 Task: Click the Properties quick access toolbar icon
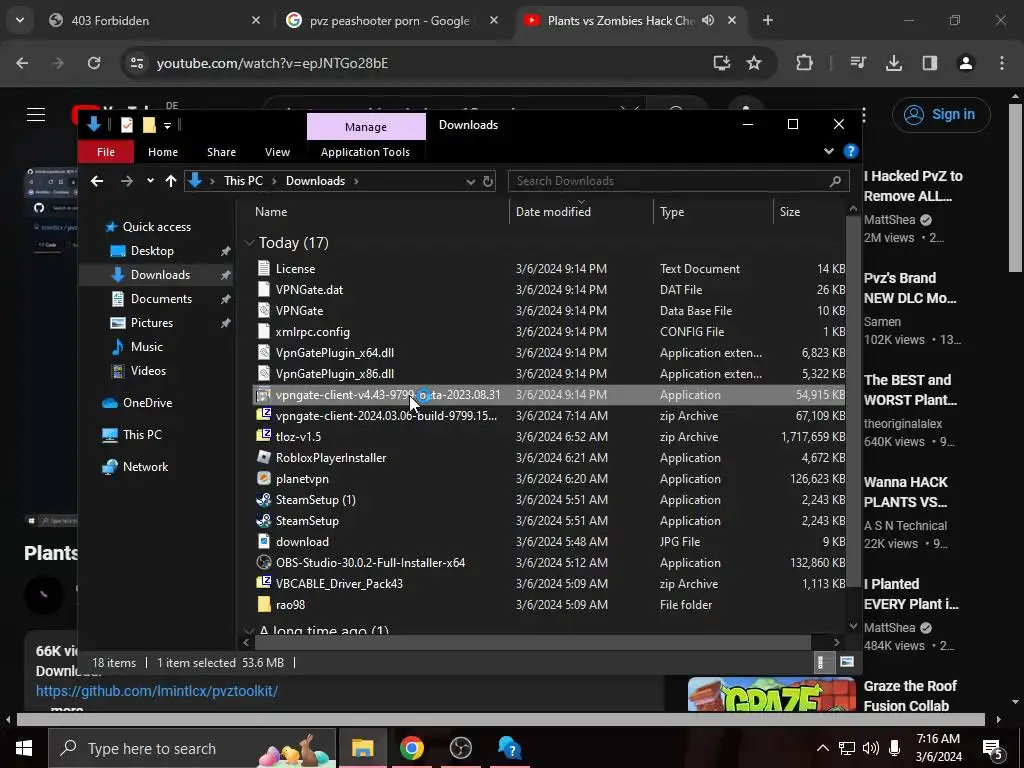(127, 124)
